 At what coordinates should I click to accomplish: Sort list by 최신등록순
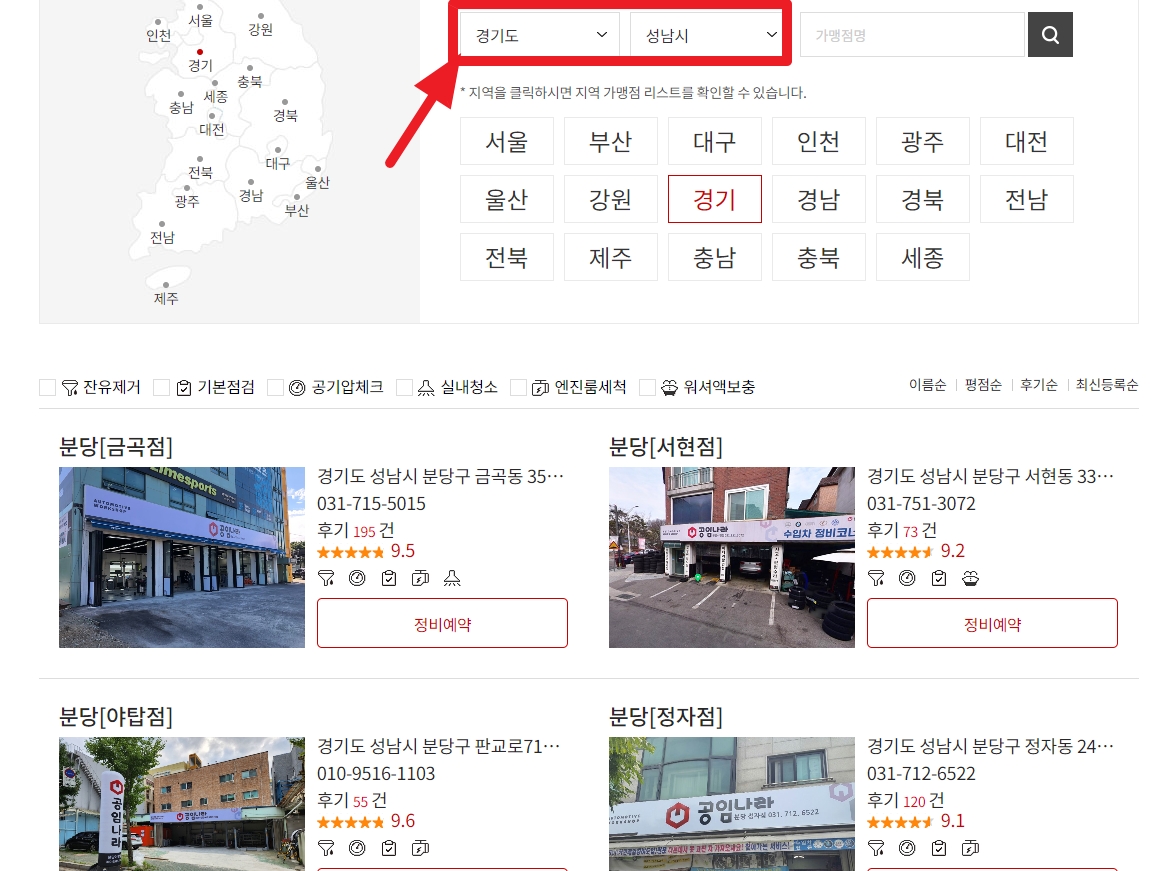coord(1106,385)
